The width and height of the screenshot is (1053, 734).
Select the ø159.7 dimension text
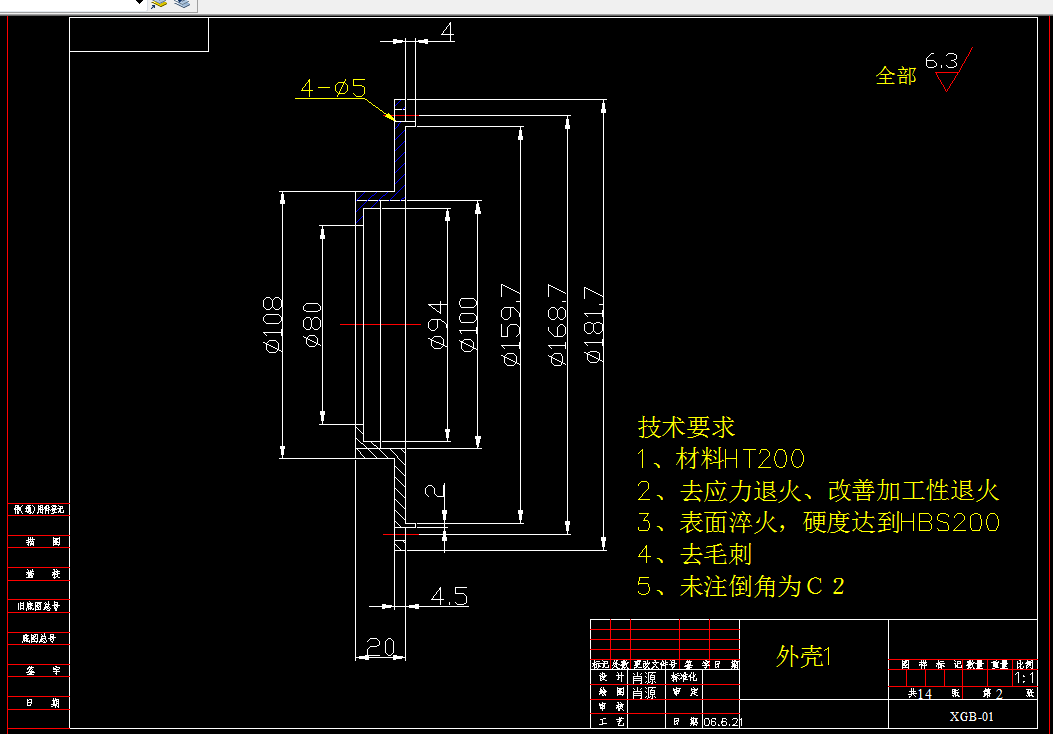point(511,325)
